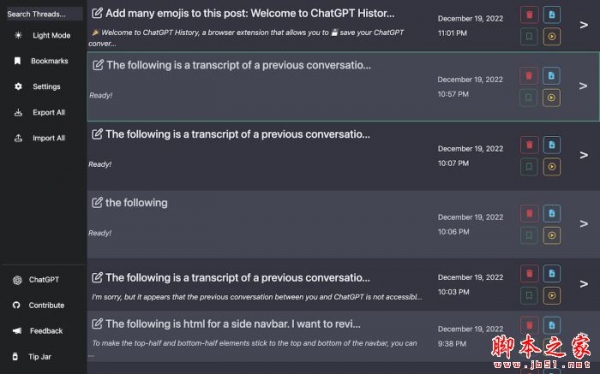Delete the 10:03 PM thread
Image resolution: width=600 pixels, height=374 pixels.
[x=529, y=273]
